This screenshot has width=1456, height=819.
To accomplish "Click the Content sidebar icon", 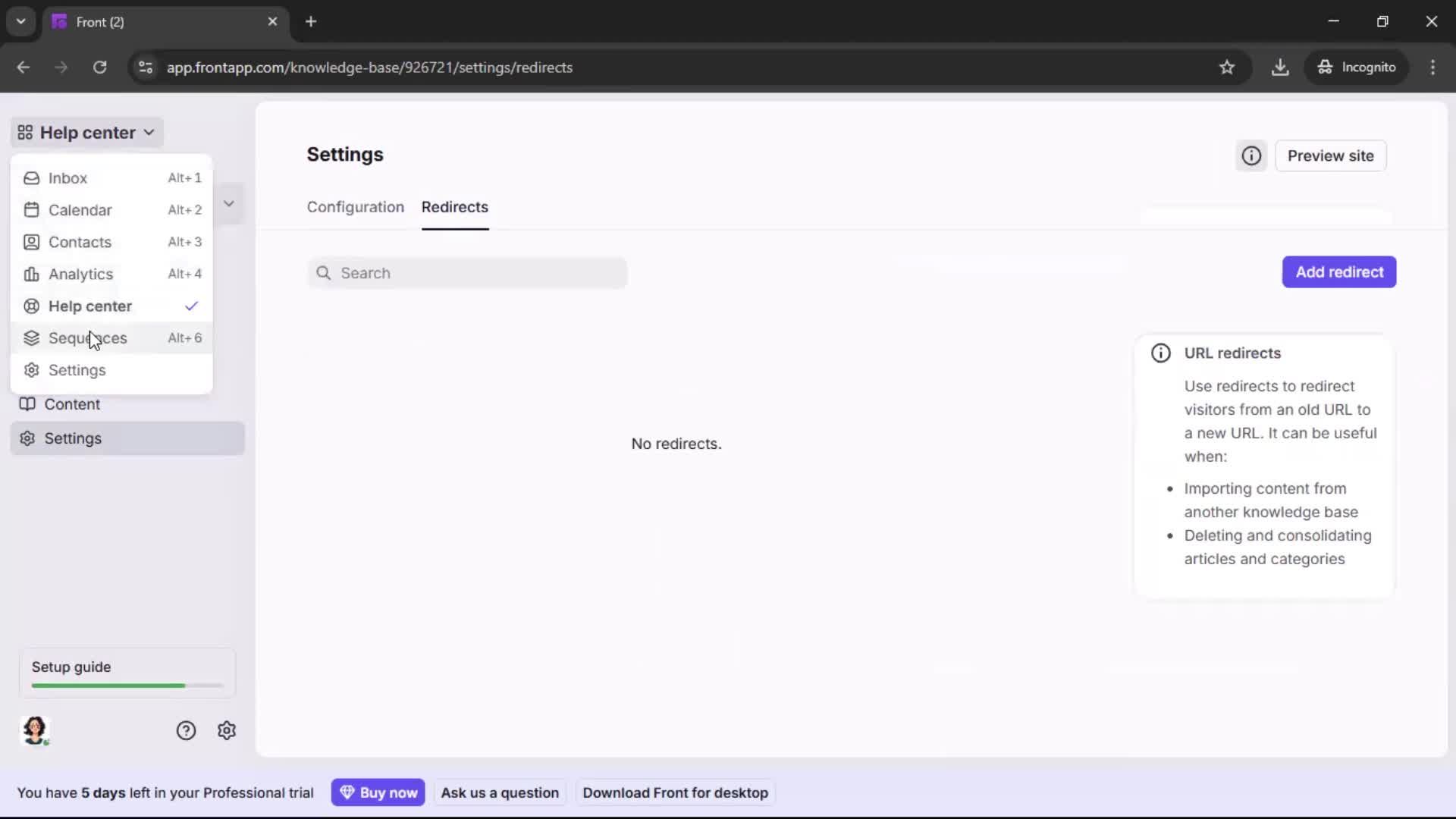I will coord(27,404).
